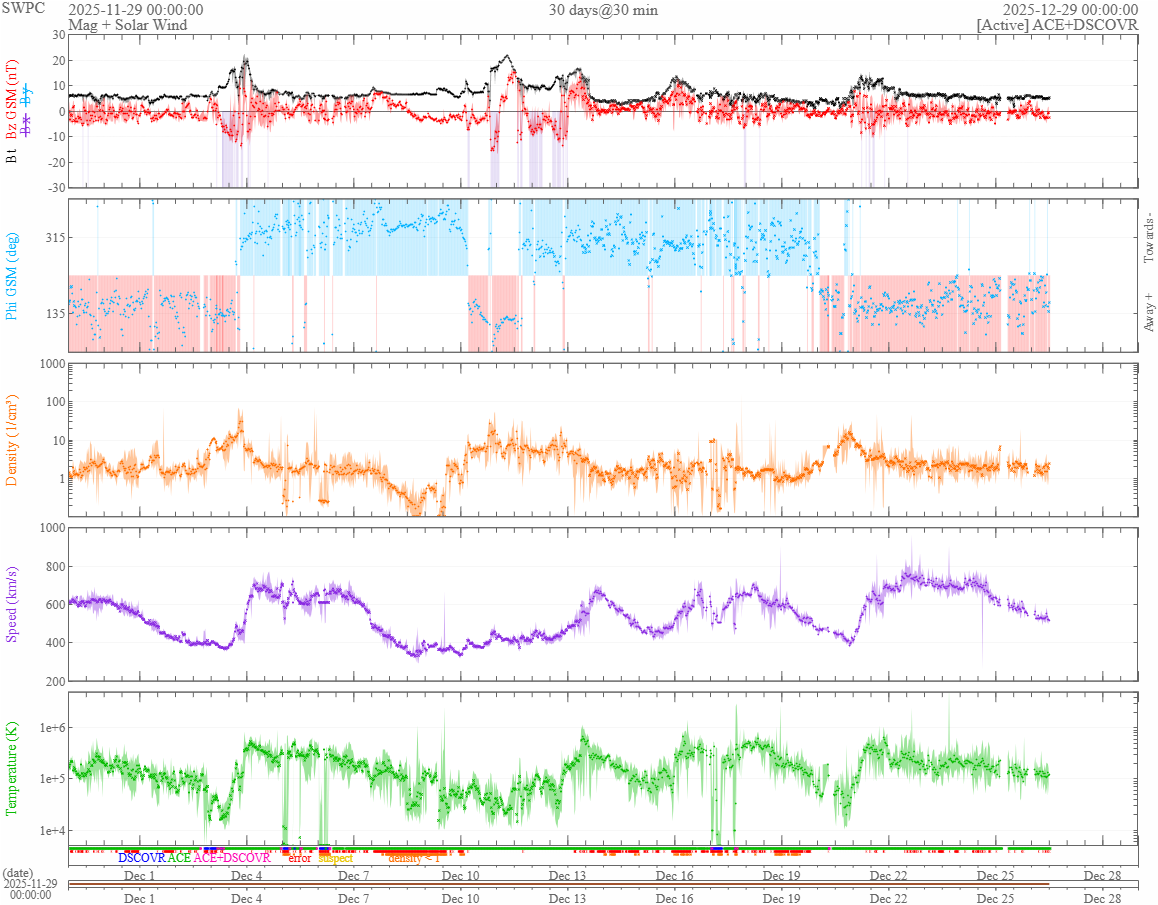Image resolution: width=1158 pixels, height=905 pixels.
Task: Click the Density axis title
Action: pyautogui.click(x=11, y=440)
